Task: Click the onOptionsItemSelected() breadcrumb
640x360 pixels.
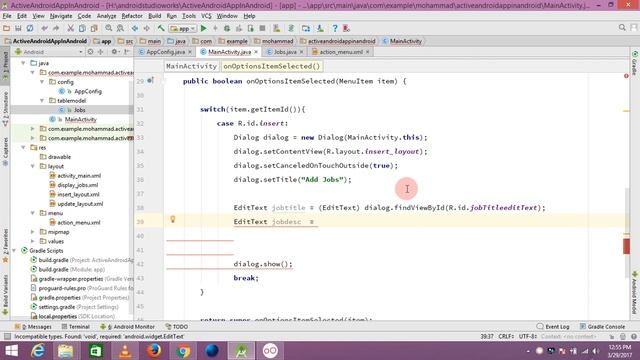Action: pos(271,66)
